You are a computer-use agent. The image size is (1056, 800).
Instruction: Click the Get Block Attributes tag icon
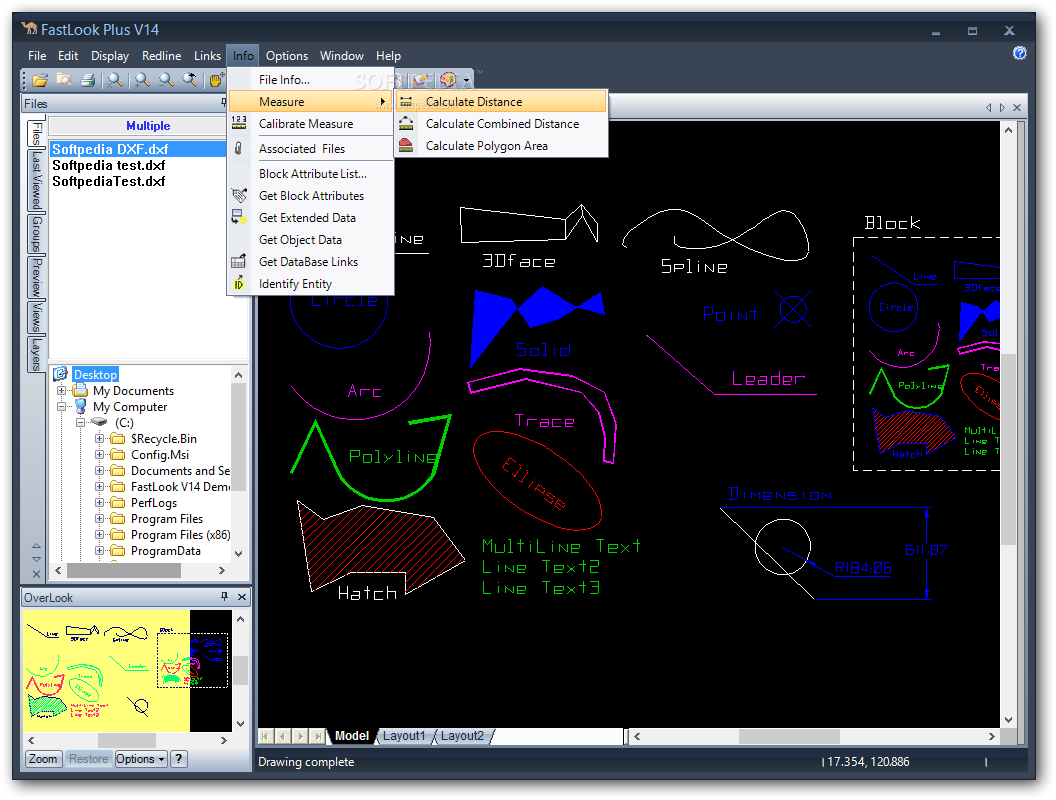[x=239, y=195]
